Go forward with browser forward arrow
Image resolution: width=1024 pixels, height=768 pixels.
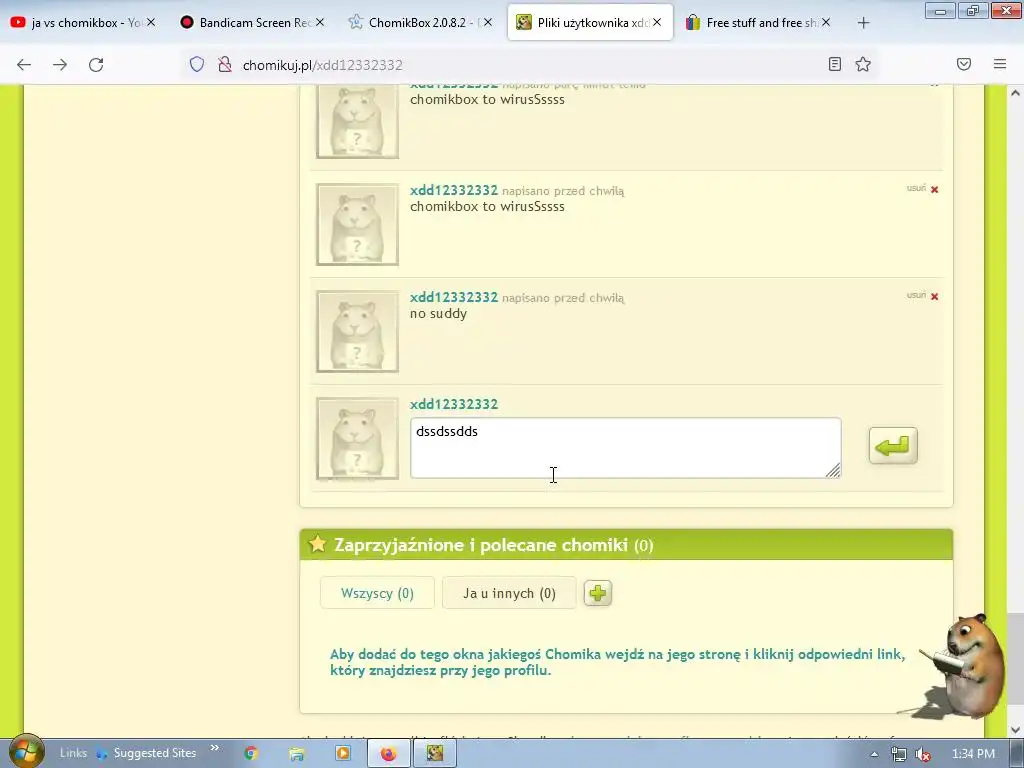coord(60,65)
